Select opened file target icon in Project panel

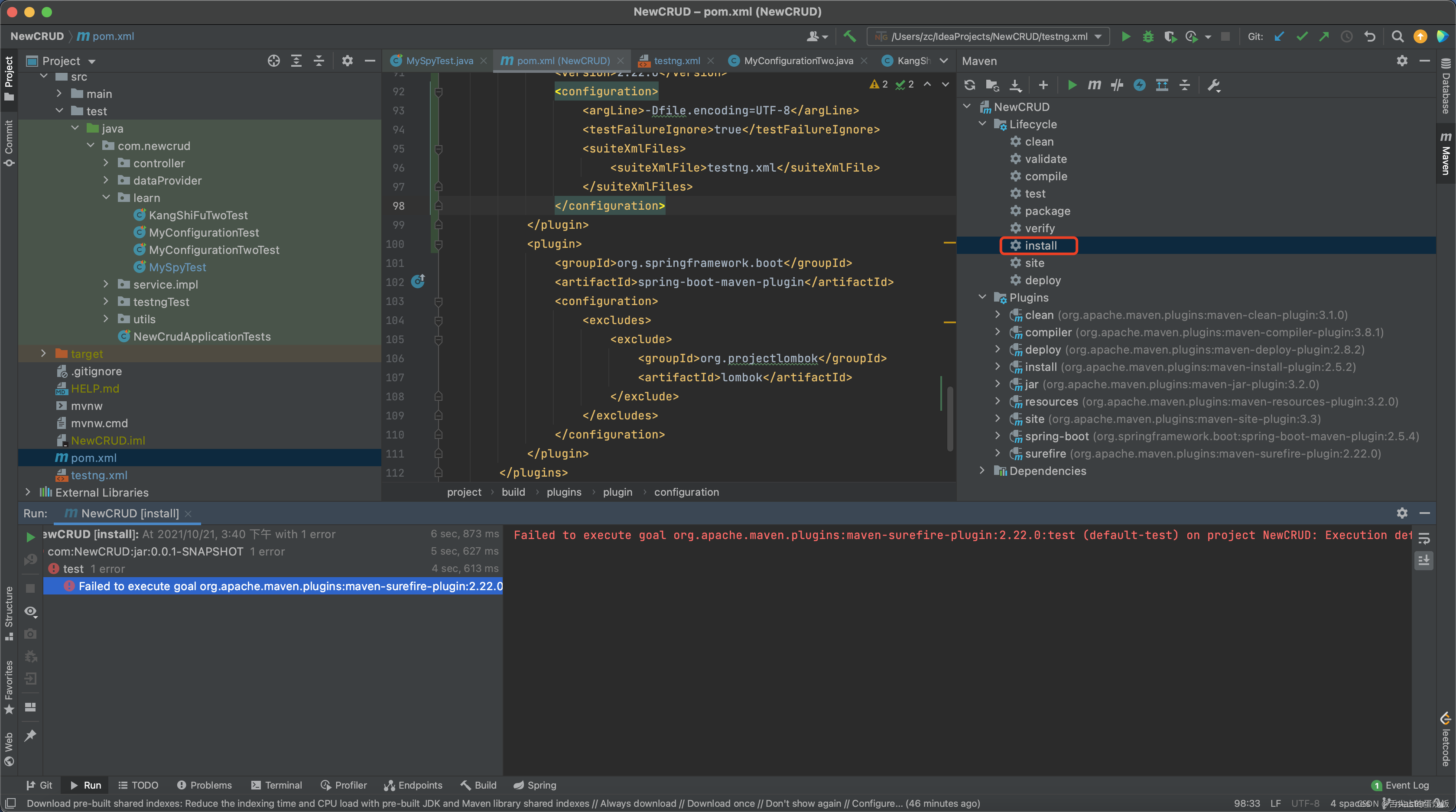273,61
